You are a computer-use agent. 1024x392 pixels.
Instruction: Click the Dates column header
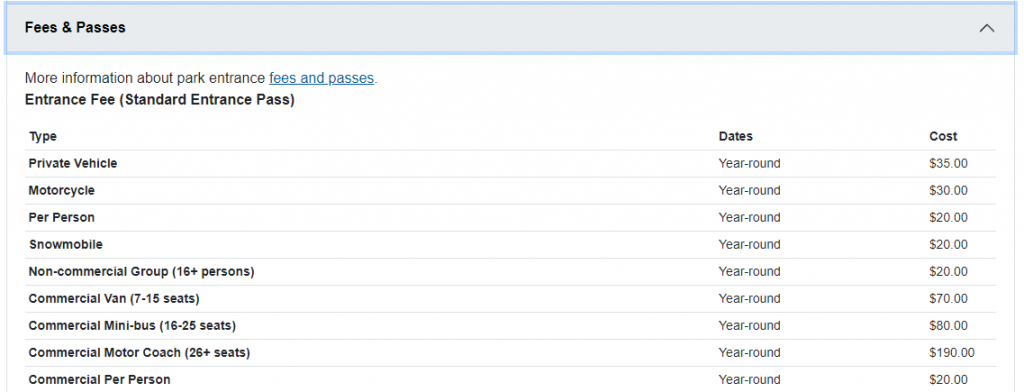[735, 137]
